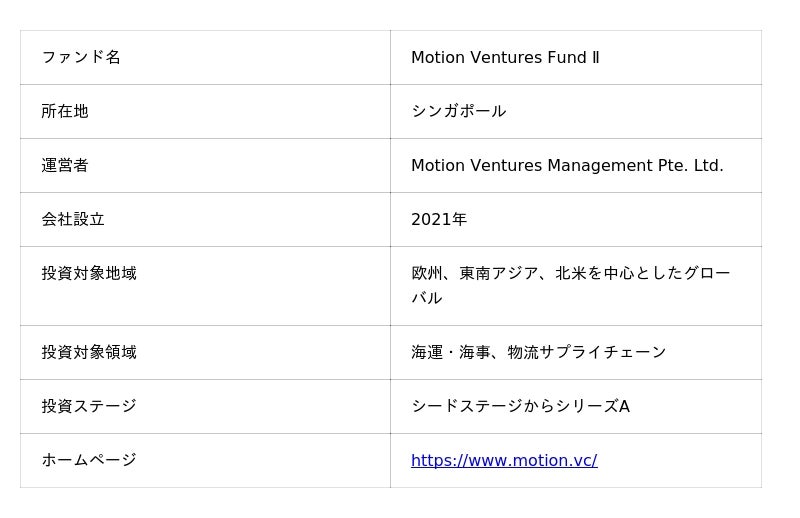The height and width of the screenshot is (518, 800).
Task: Click the word 欧州 in the table
Action: coord(427,273)
